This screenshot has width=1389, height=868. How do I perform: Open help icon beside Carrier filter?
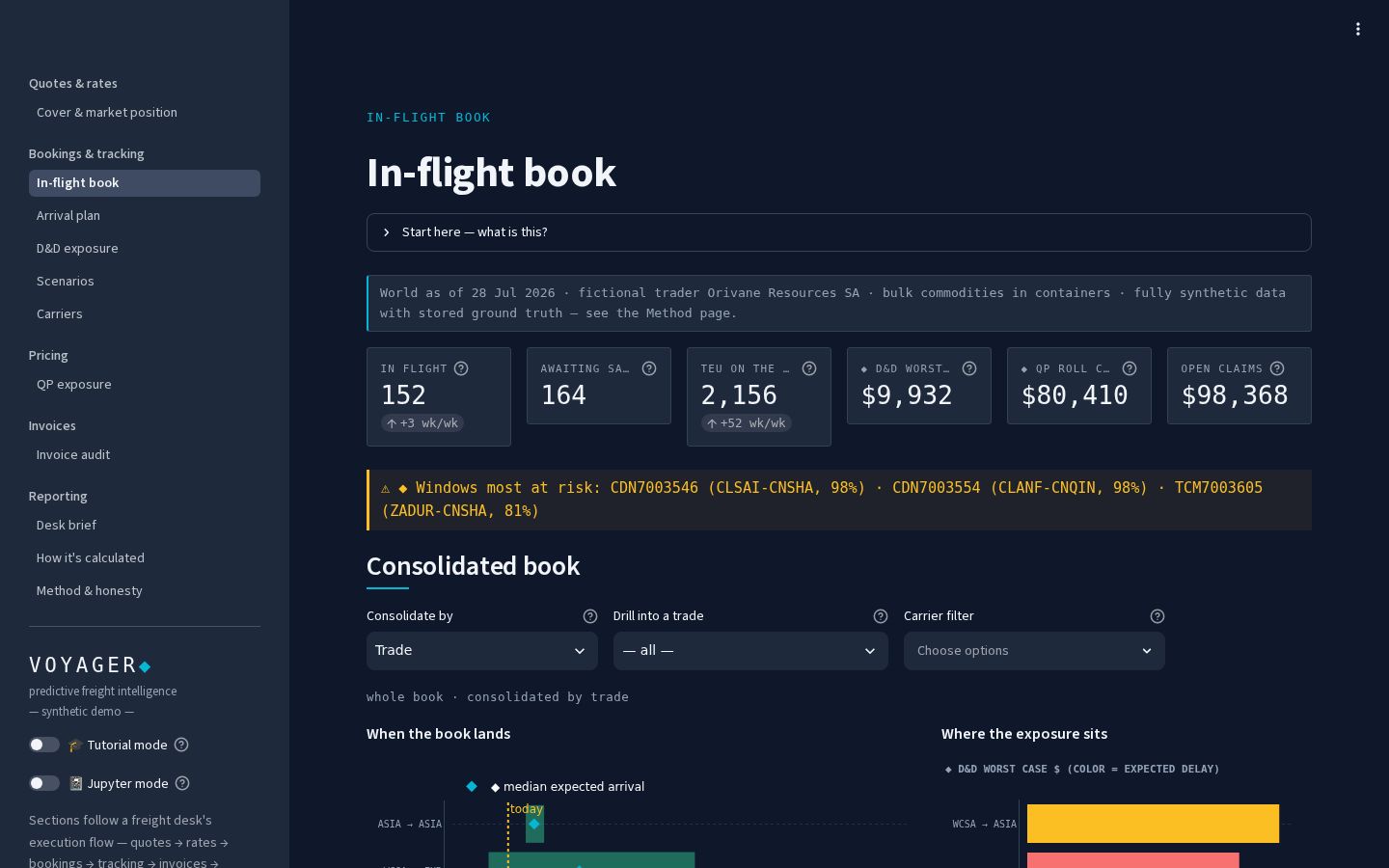pyautogui.click(x=1157, y=616)
